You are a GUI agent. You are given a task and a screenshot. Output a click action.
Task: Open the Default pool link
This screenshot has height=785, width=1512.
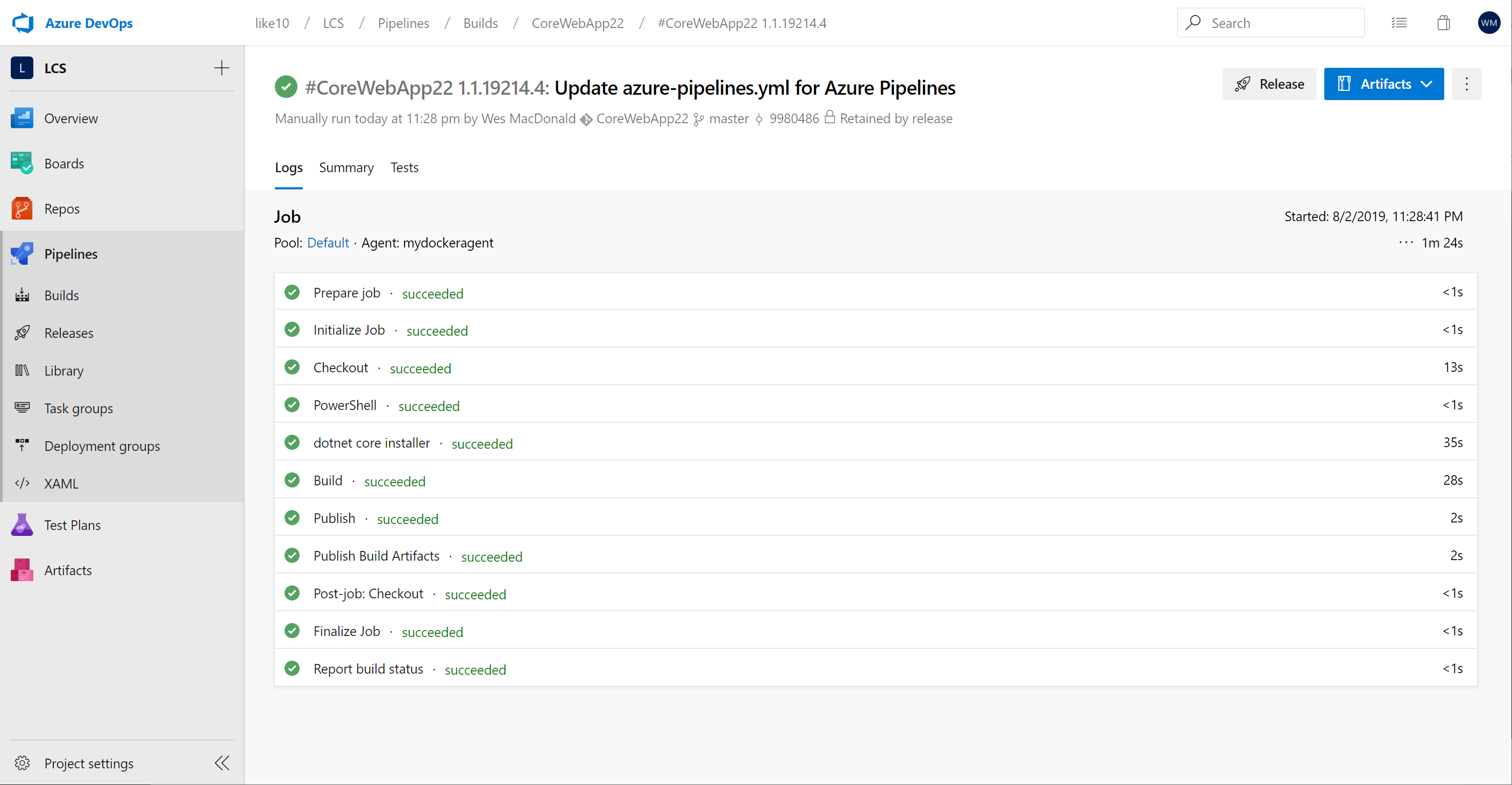pos(328,243)
